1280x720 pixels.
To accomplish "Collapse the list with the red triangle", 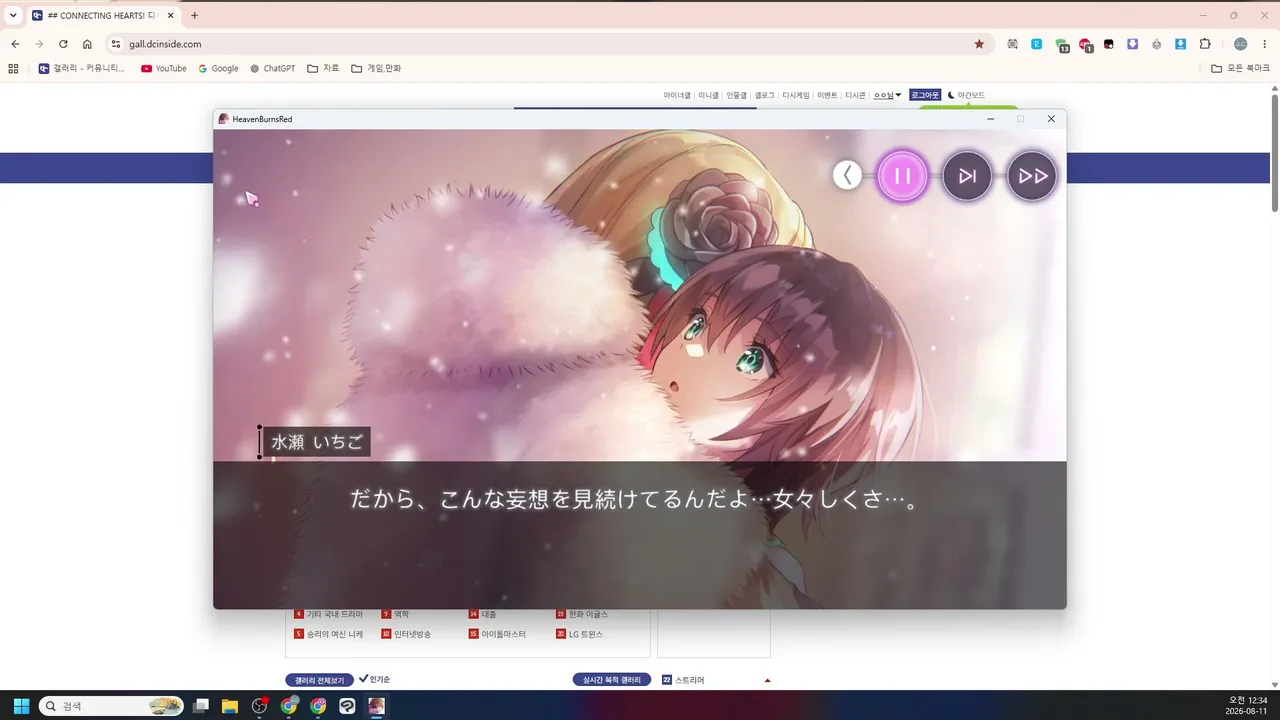I will point(767,680).
